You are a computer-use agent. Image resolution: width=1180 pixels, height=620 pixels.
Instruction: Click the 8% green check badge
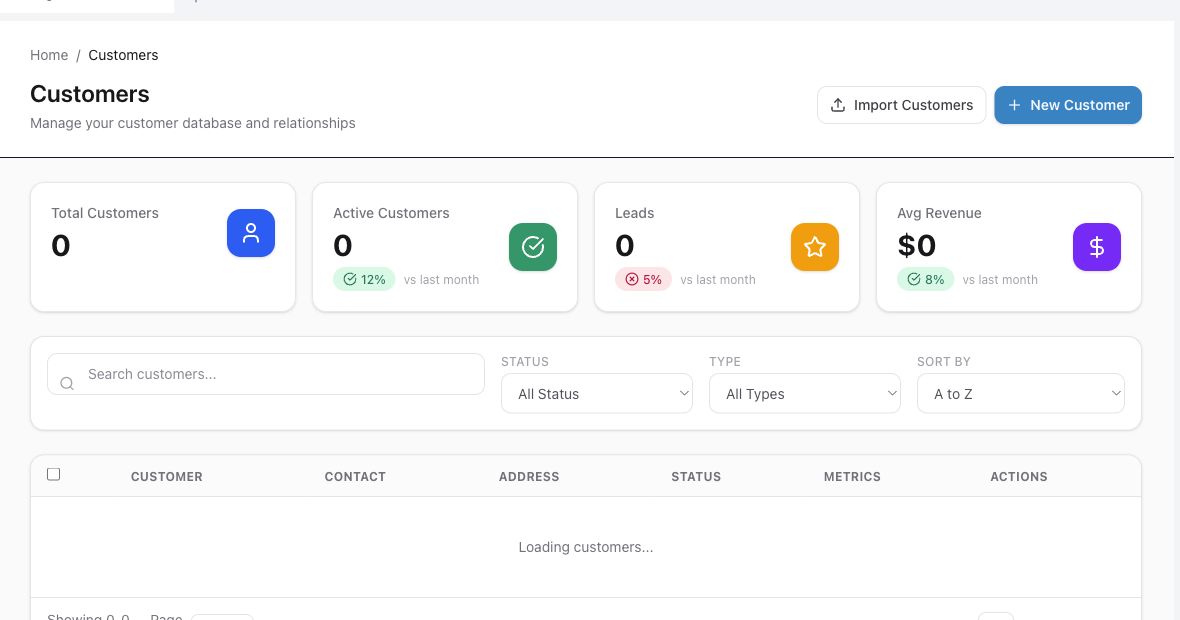point(926,279)
